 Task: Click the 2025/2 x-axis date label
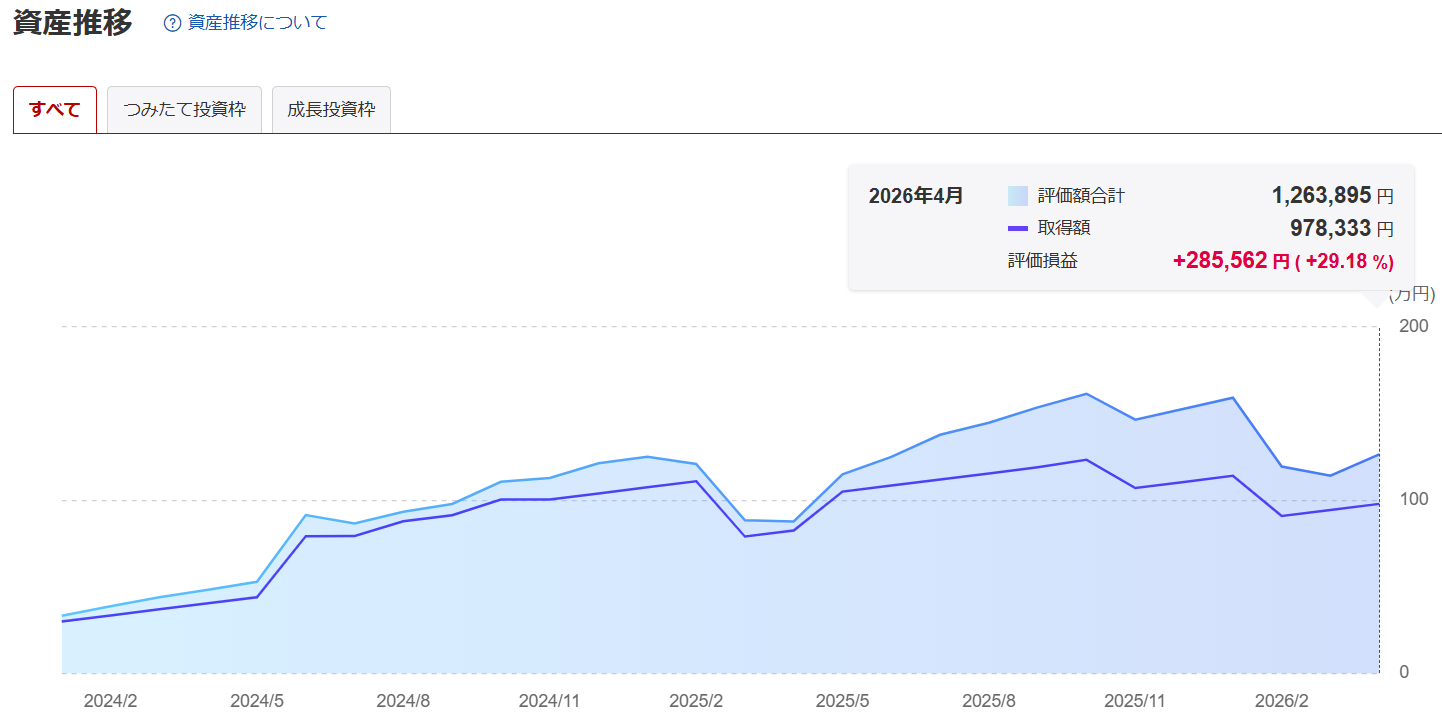696,701
